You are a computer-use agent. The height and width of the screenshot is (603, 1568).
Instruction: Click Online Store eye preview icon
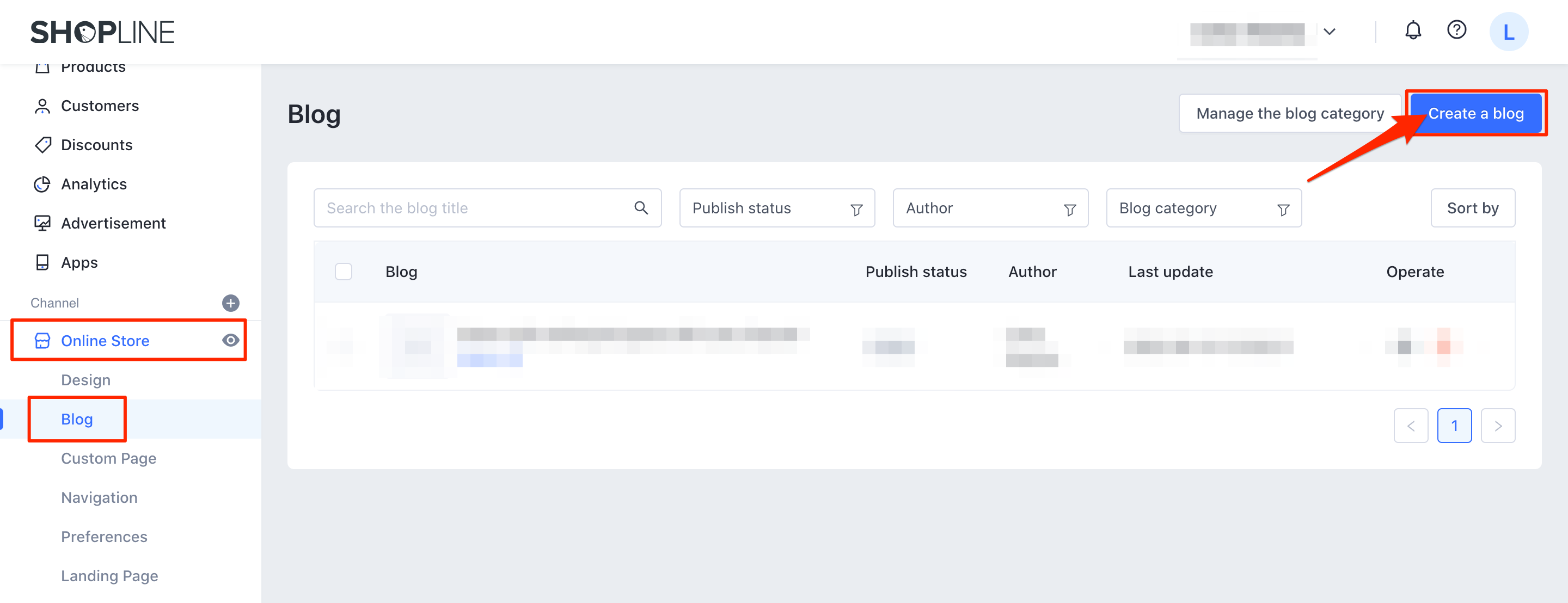(231, 340)
